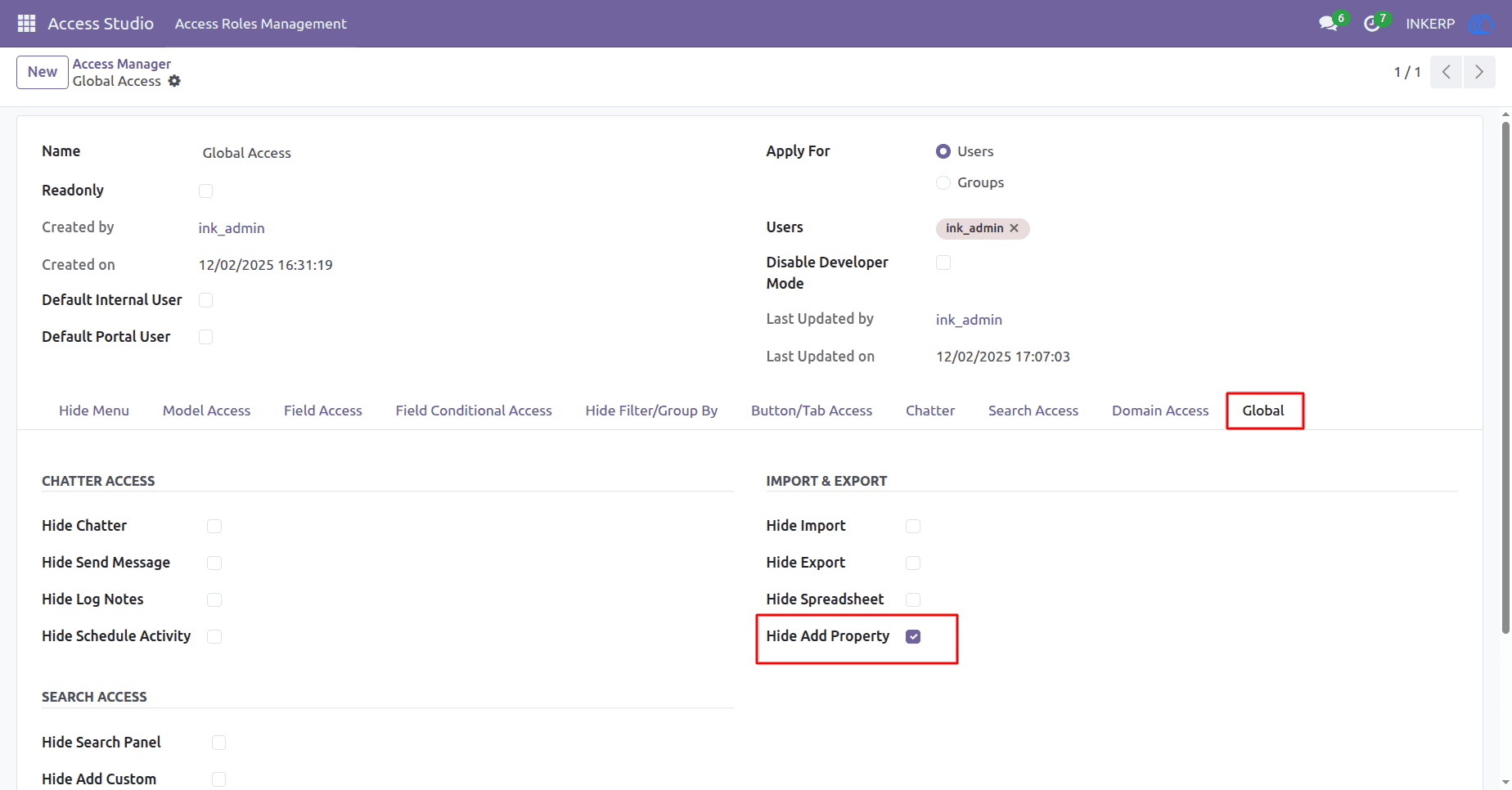Follow the Access Manager breadcrumb link

[x=122, y=64]
